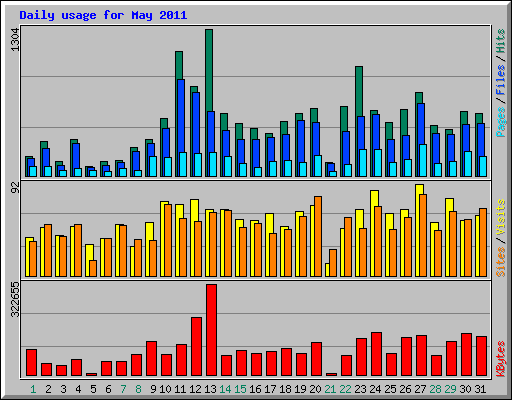512x400 pixels.
Task: Click the red KBytes bar for day 9
Action: (151, 359)
